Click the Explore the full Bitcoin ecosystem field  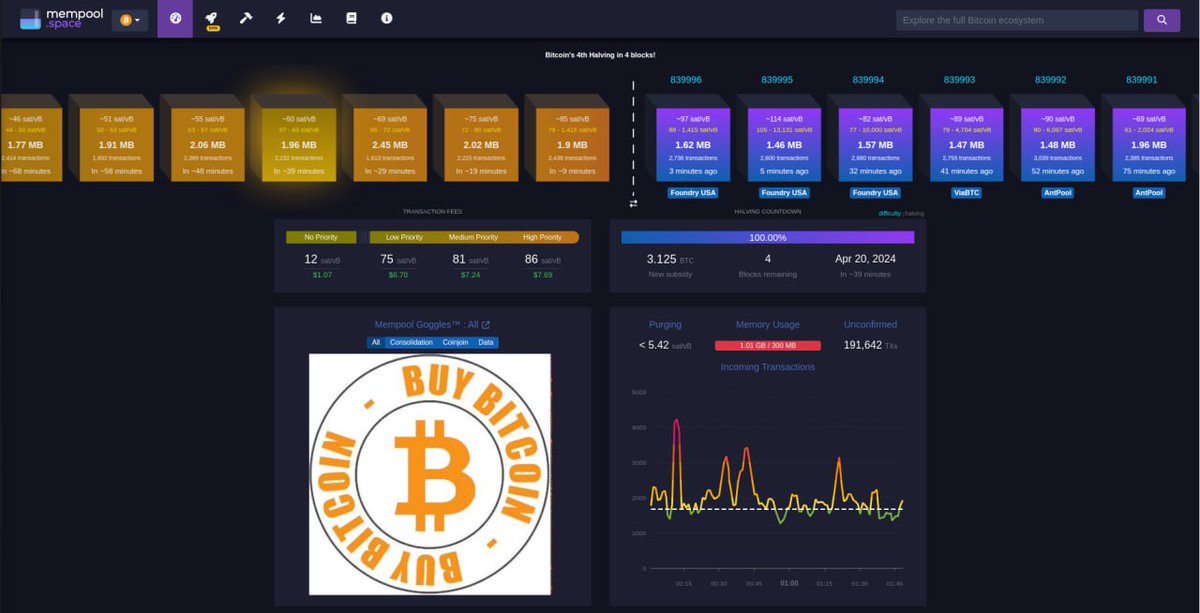click(1017, 20)
